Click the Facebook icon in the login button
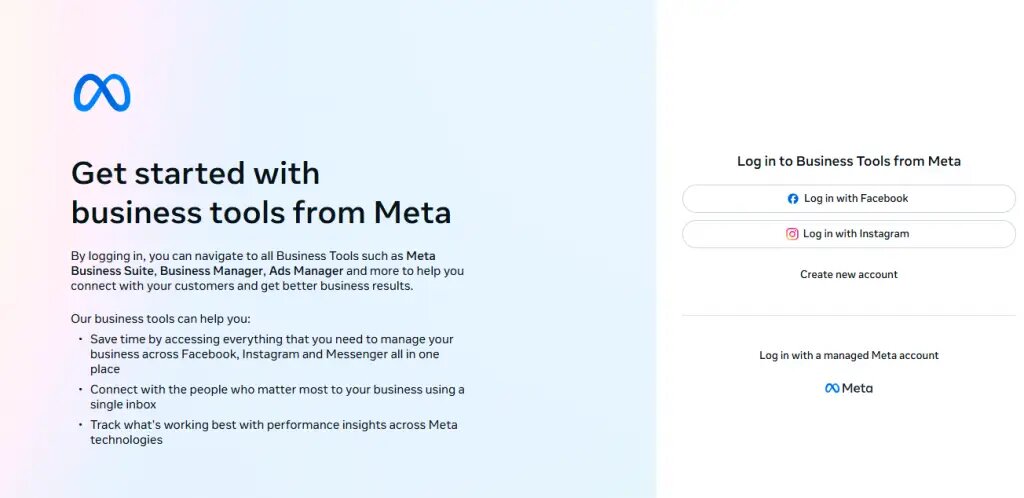The image size is (1024, 498). coord(793,199)
